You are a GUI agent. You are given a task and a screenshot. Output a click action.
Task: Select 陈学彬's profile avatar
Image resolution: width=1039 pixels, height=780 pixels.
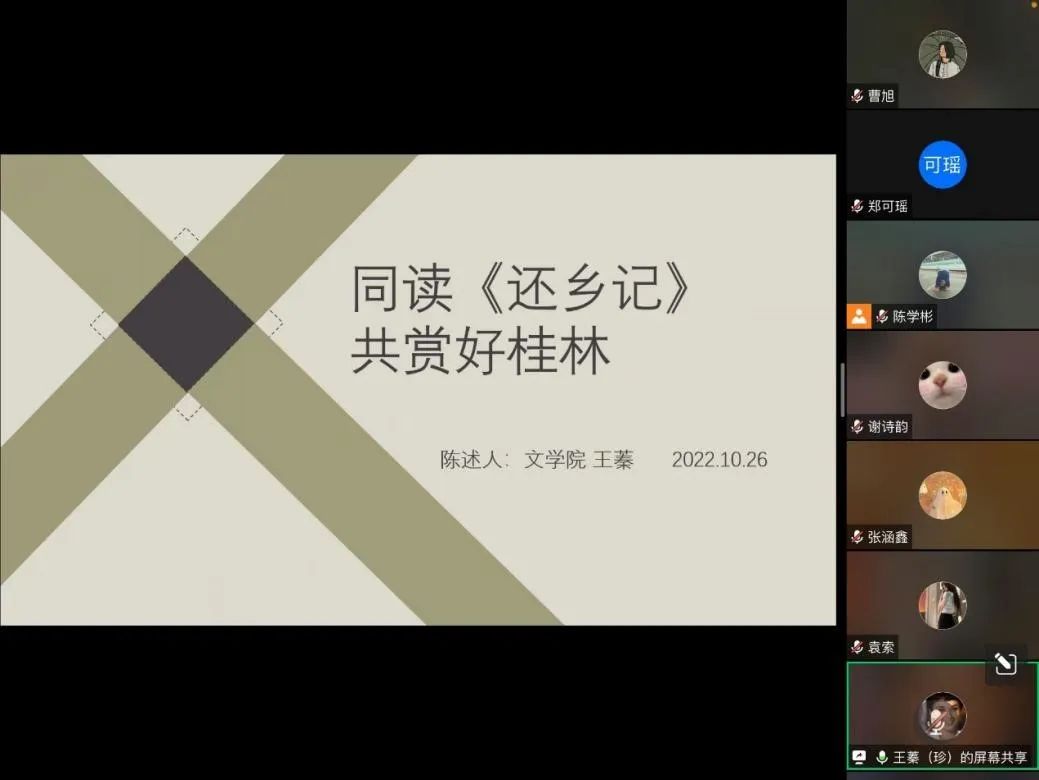pyautogui.click(x=942, y=275)
